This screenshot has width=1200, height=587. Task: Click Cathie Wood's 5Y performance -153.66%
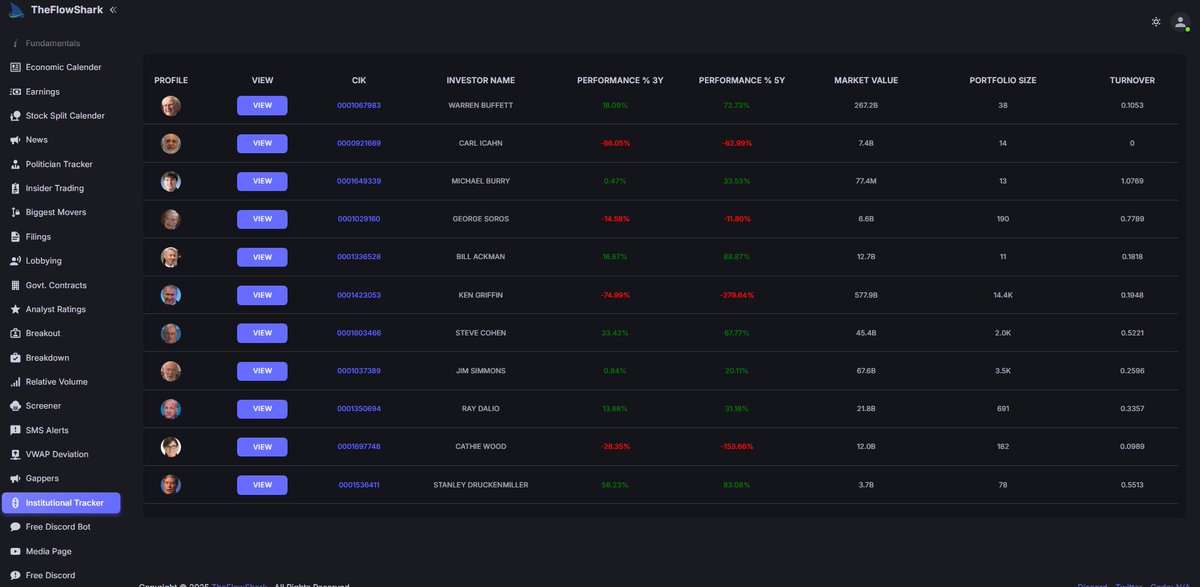click(737, 447)
